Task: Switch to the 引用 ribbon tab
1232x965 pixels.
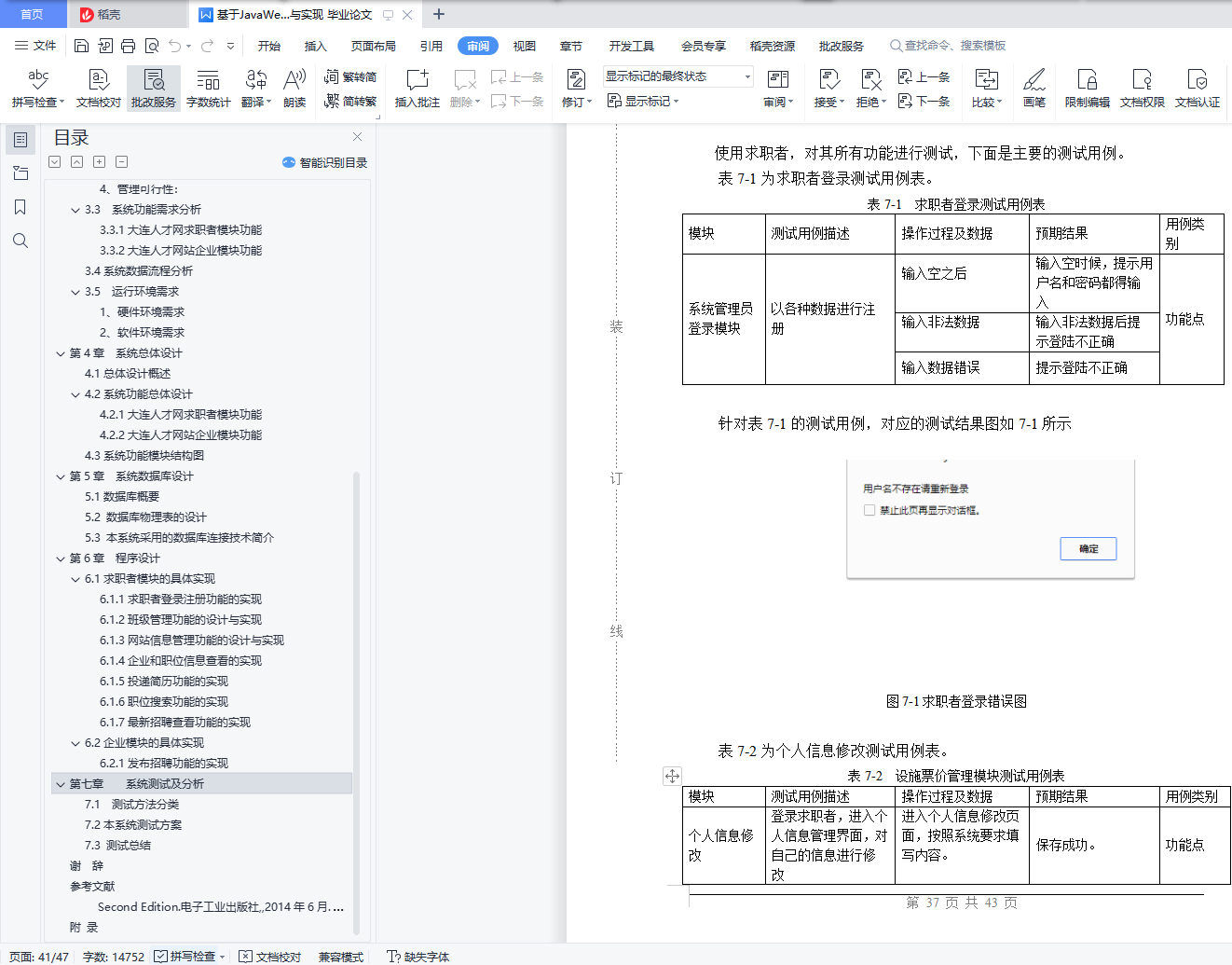Action: click(x=431, y=46)
